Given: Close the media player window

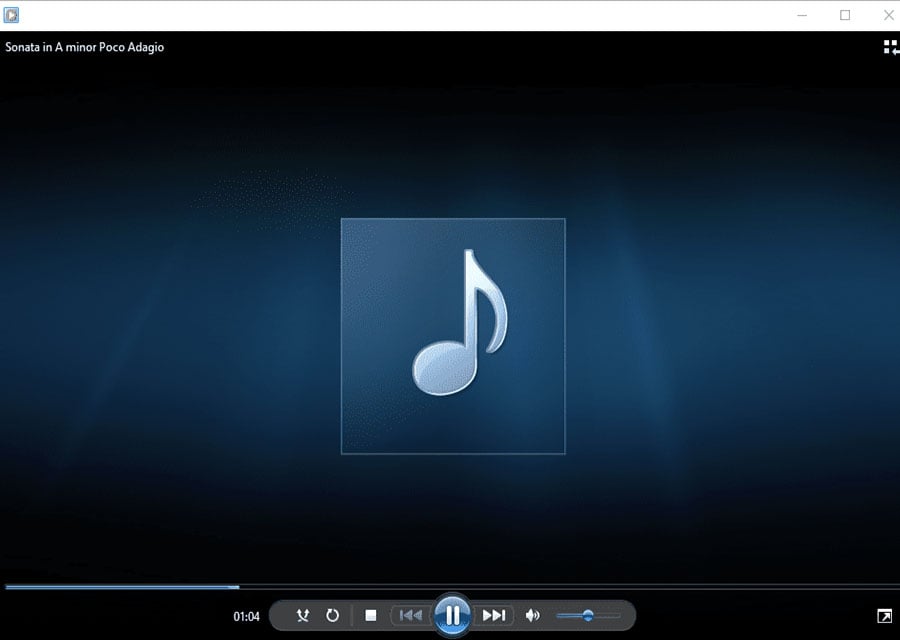Looking at the screenshot, I should click(x=888, y=15).
